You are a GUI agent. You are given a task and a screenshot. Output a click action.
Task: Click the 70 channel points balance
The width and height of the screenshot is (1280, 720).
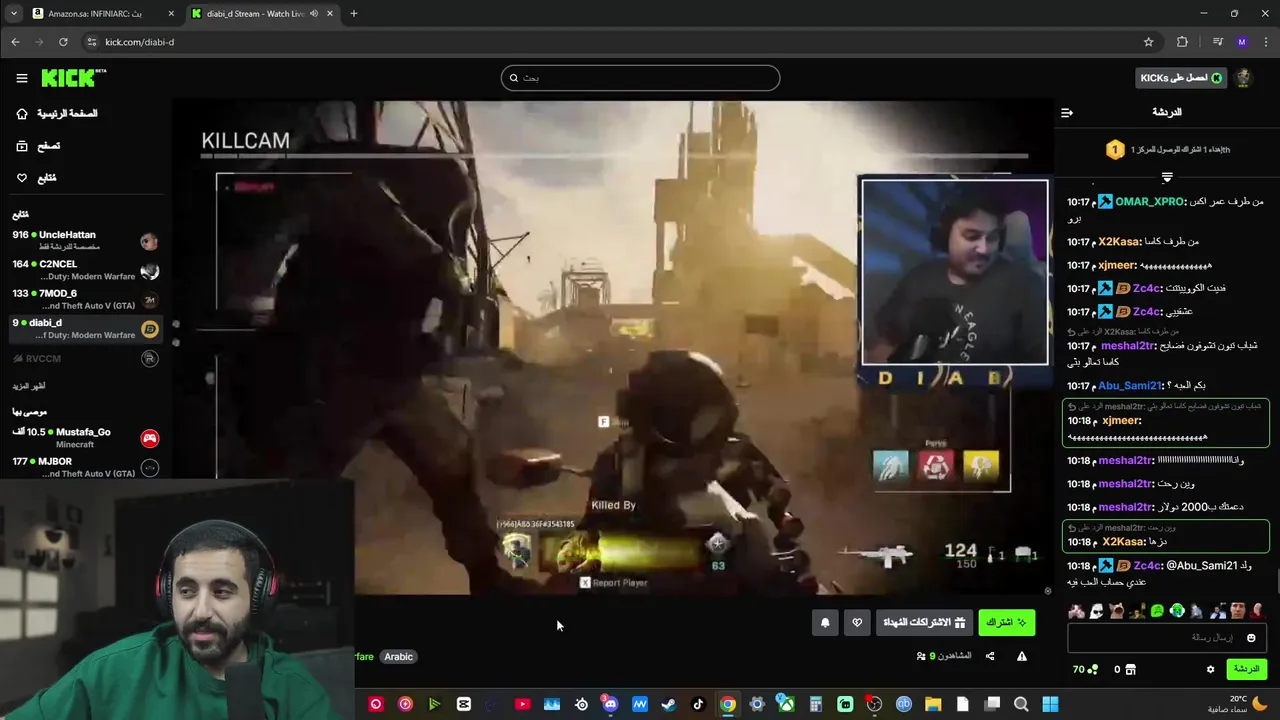(x=1085, y=670)
